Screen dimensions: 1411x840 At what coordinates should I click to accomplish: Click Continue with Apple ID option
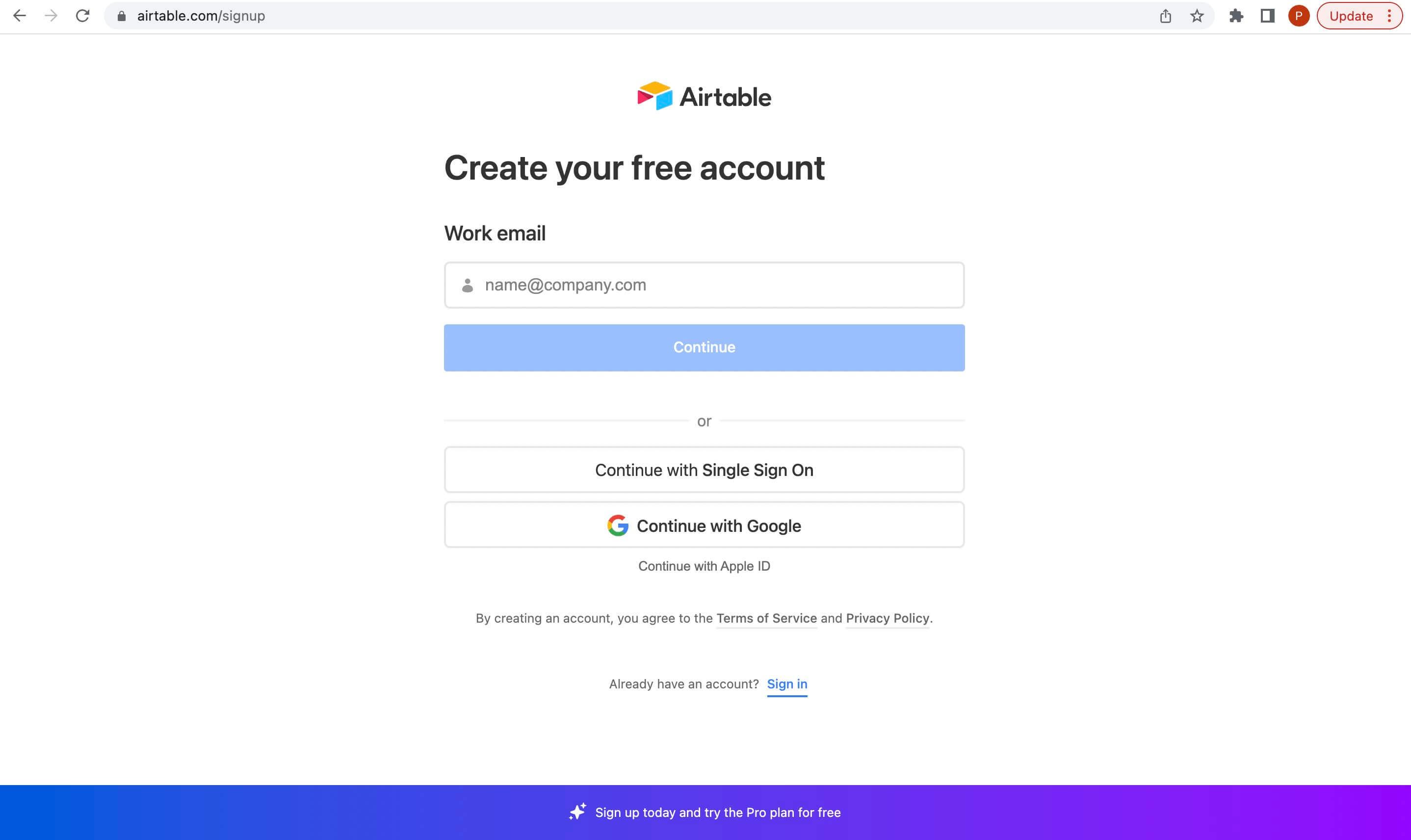[x=704, y=566]
